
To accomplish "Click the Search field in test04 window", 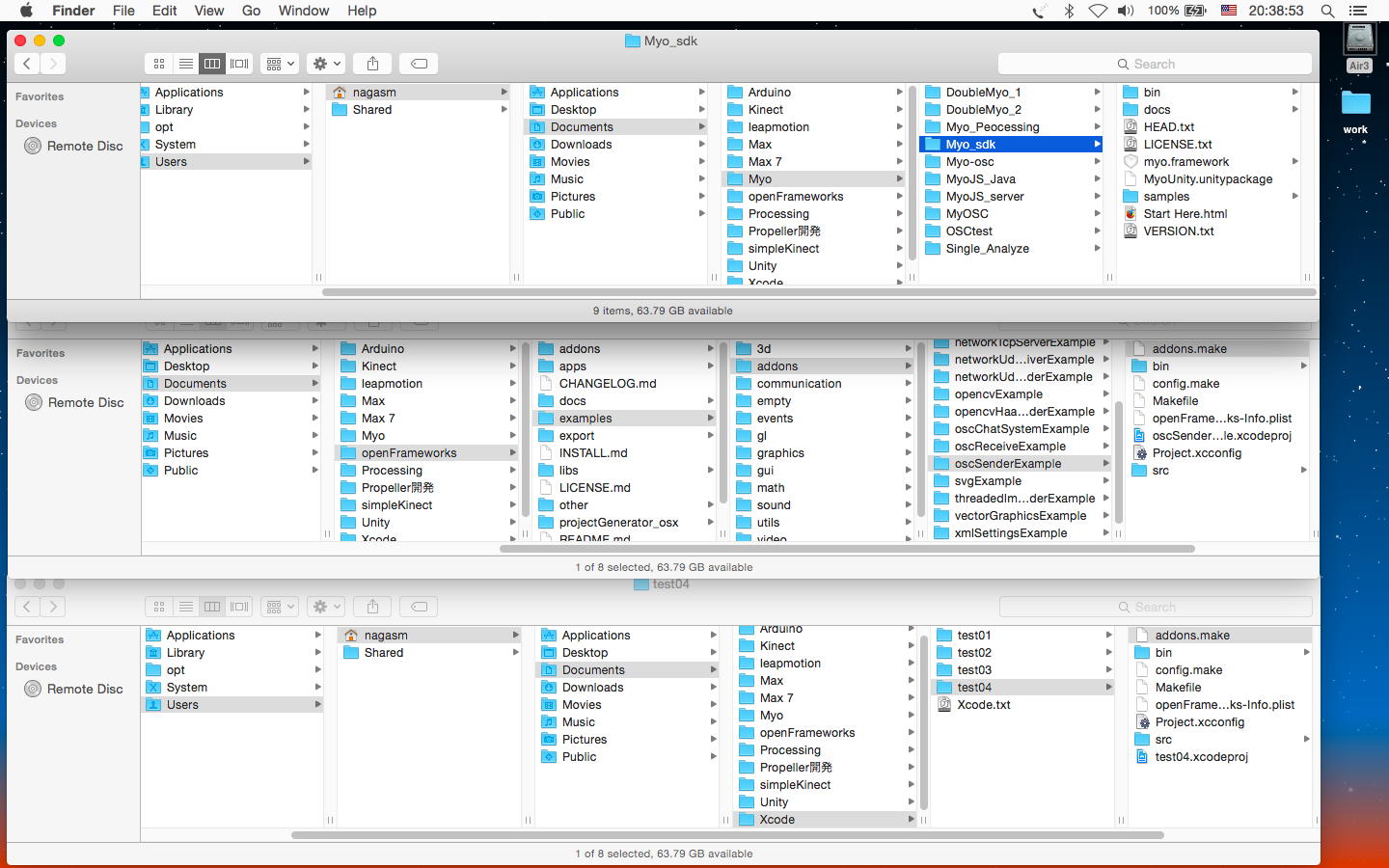I will tap(1156, 607).
